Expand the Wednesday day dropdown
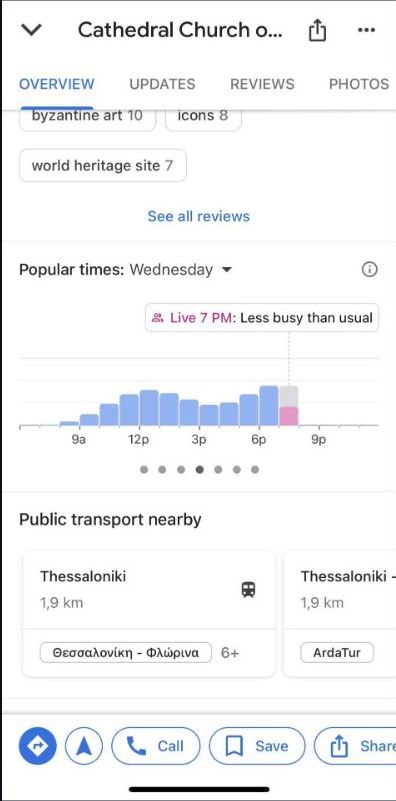The height and width of the screenshot is (801, 396). click(x=227, y=270)
